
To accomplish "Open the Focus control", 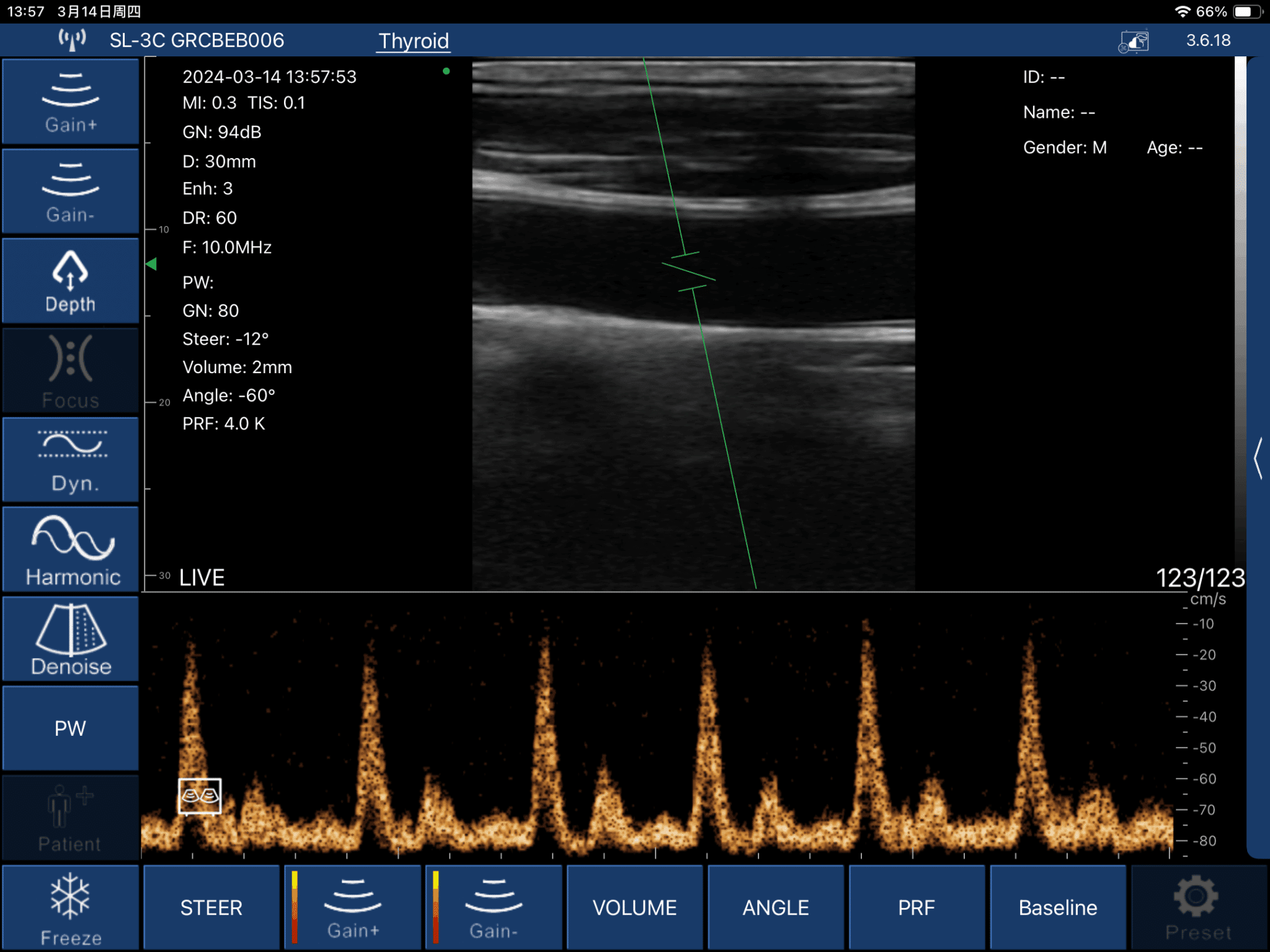I will click(70, 370).
